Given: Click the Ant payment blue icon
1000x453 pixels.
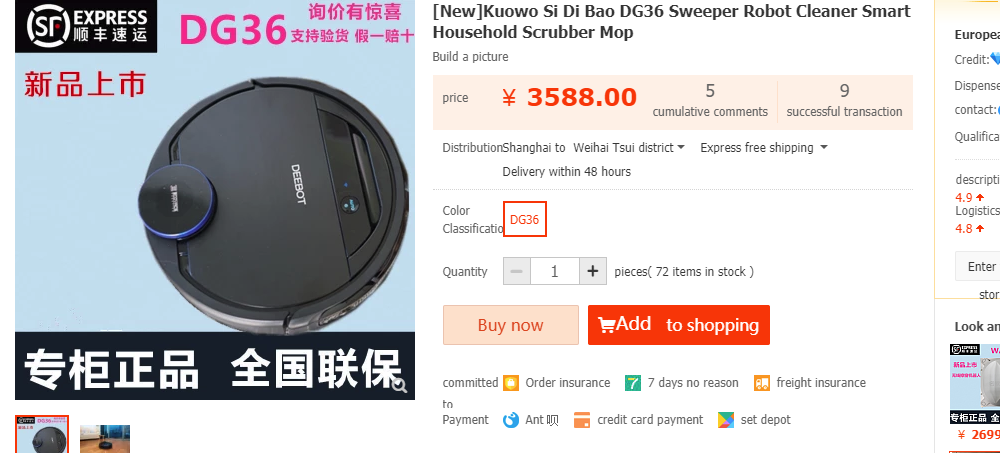Looking at the screenshot, I should pyautogui.click(x=511, y=420).
